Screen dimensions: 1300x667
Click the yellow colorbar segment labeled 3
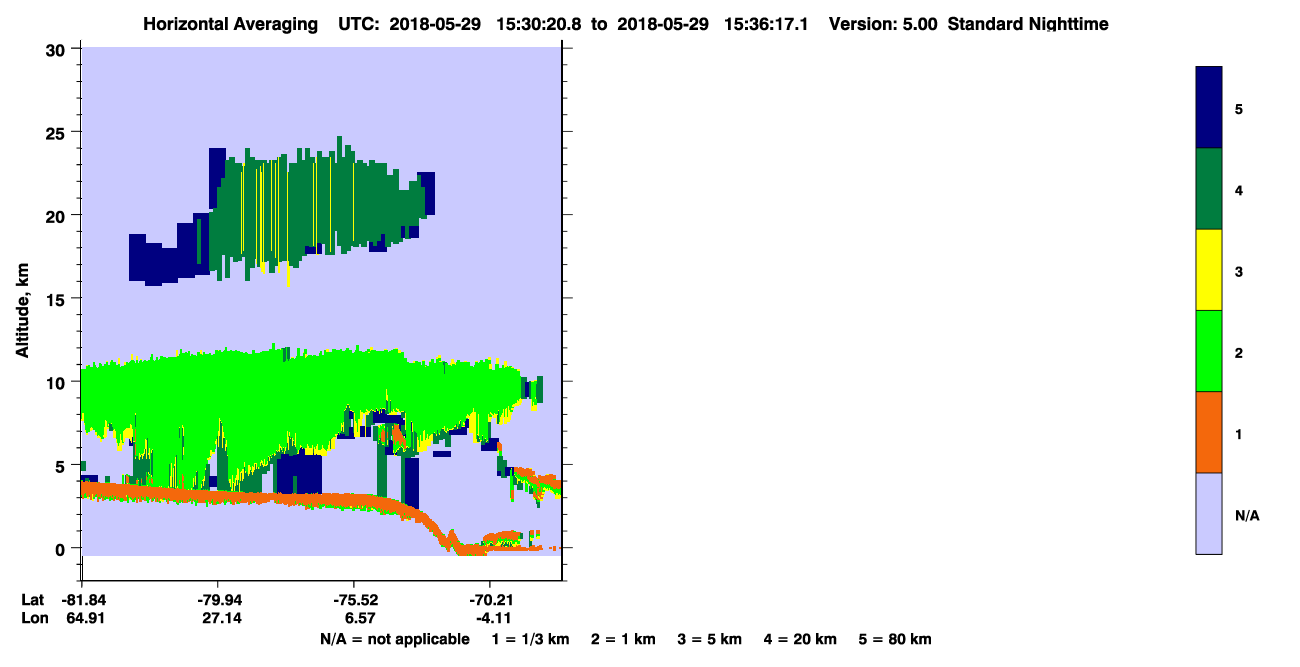pos(1208,270)
